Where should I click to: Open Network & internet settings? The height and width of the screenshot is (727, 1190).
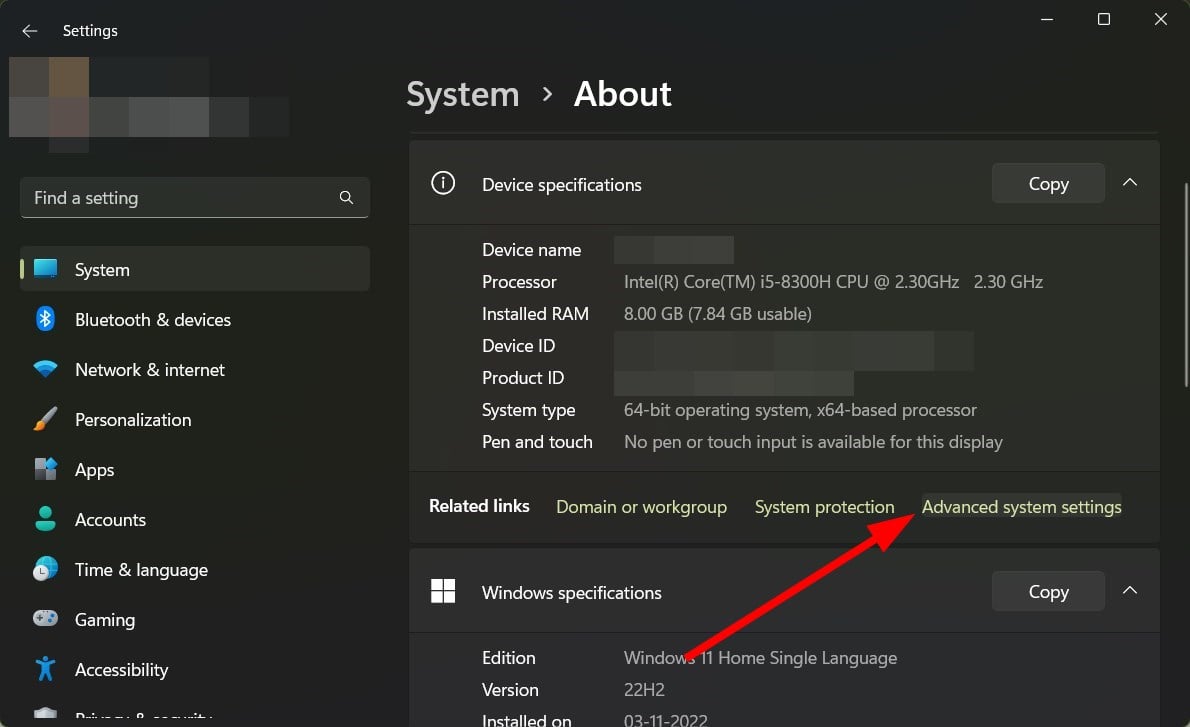[195, 370]
